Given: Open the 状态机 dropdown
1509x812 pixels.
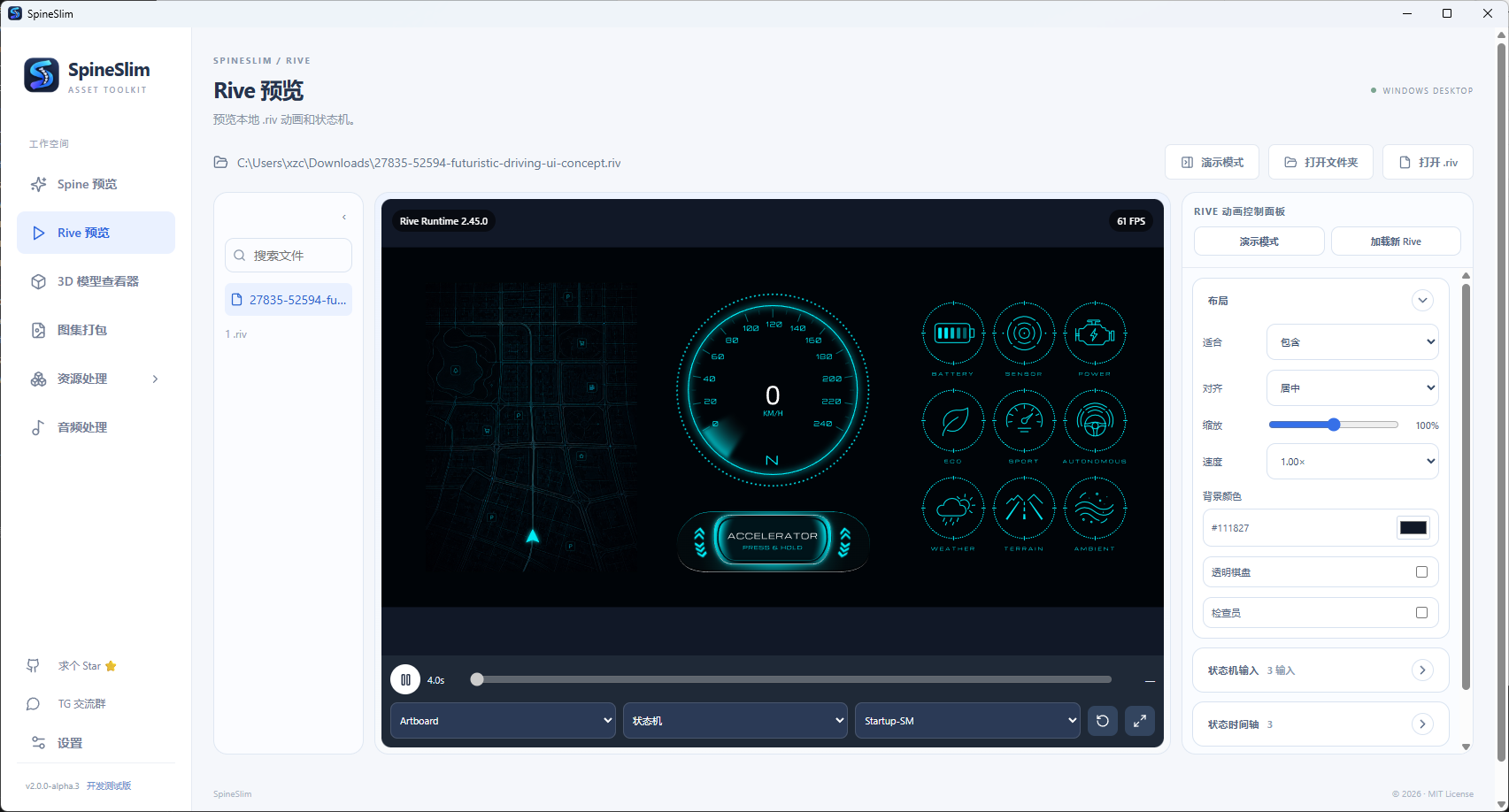Looking at the screenshot, I should click(735, 721).
